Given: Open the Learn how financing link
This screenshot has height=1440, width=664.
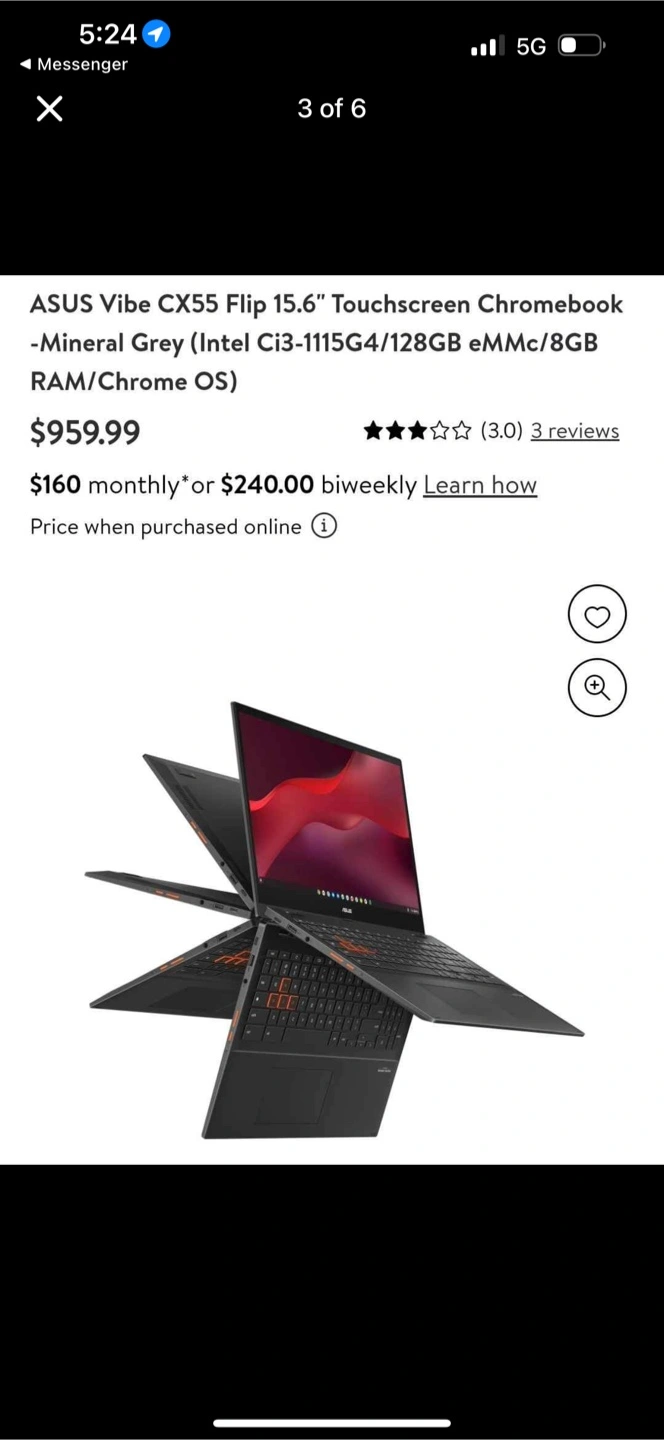Looking at the screenshot, I should [480, 485].
